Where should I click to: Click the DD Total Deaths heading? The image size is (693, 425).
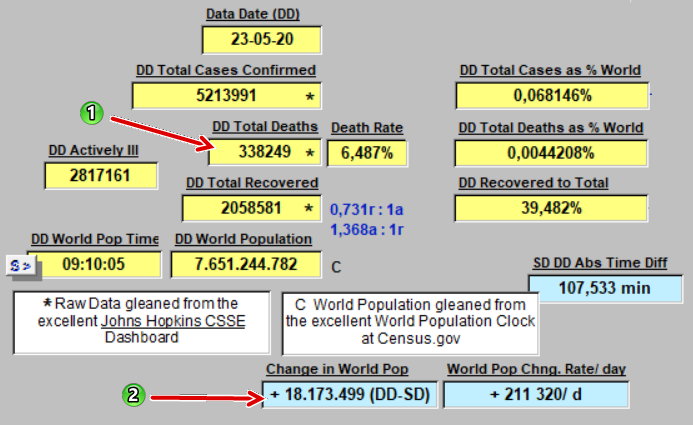(x=265, y=127)
